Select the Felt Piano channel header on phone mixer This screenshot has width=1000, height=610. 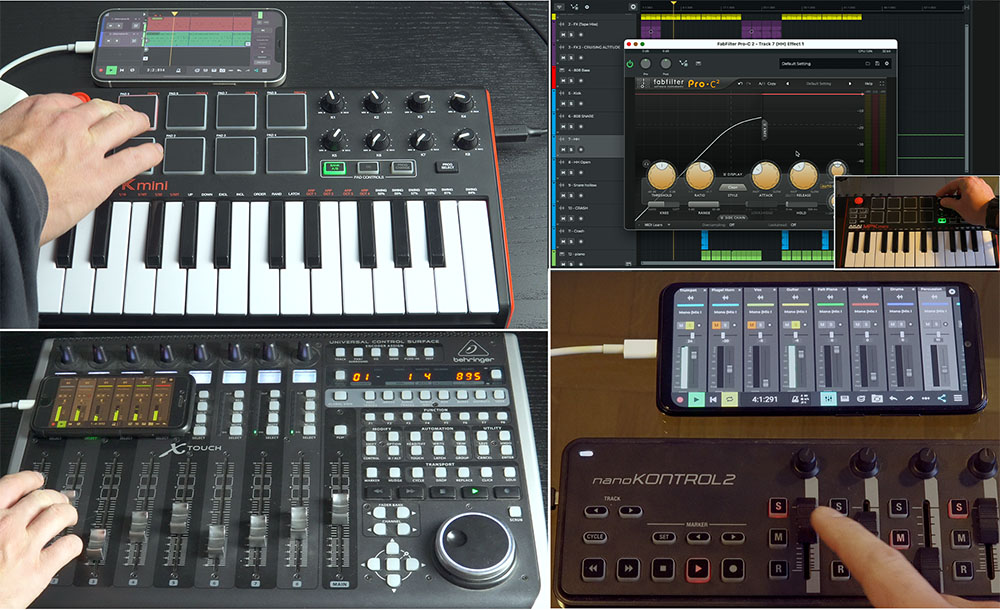pyautogui.click(x=828, y=290)
